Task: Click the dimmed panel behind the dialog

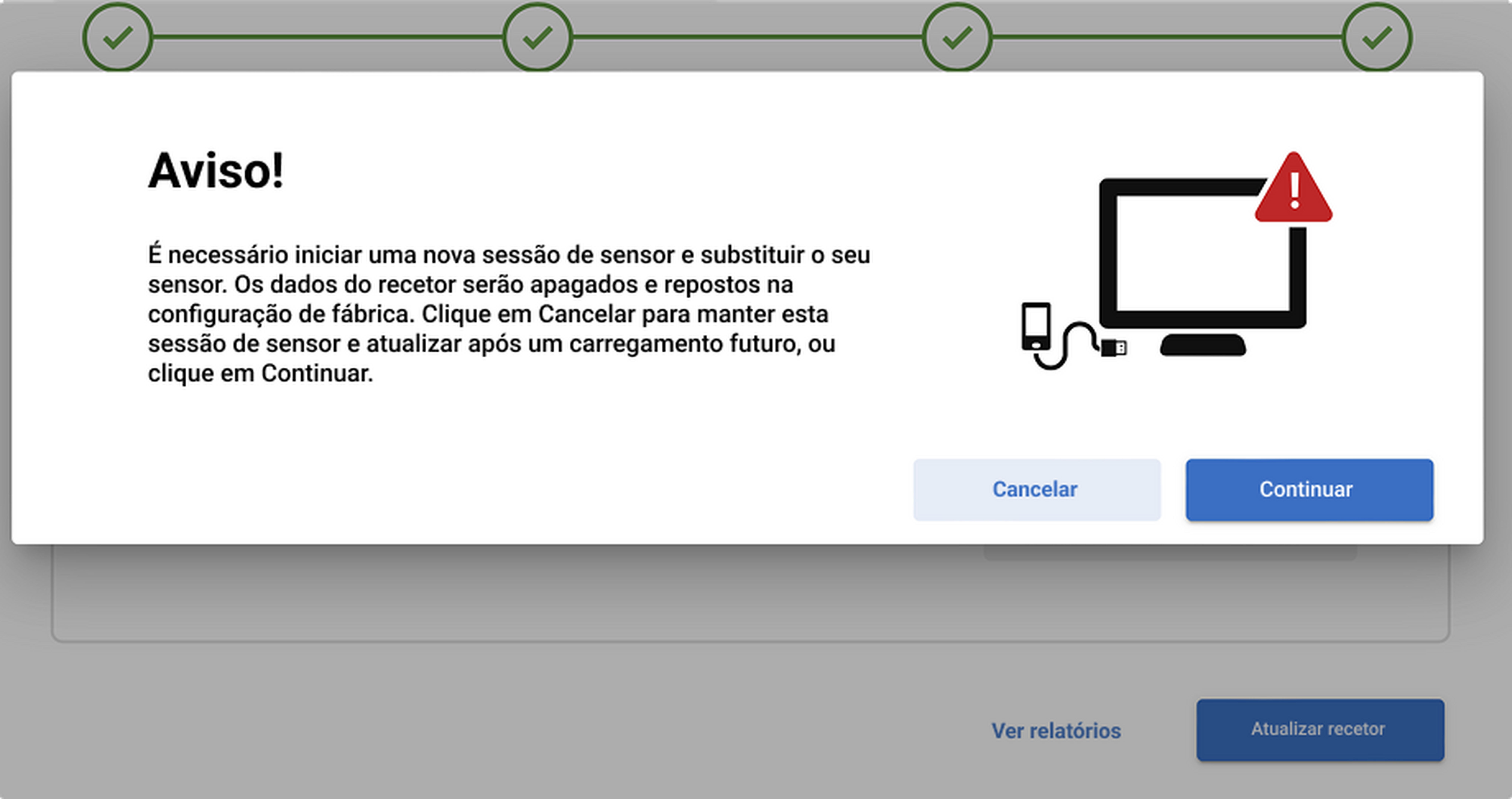Action: (517, 593)
